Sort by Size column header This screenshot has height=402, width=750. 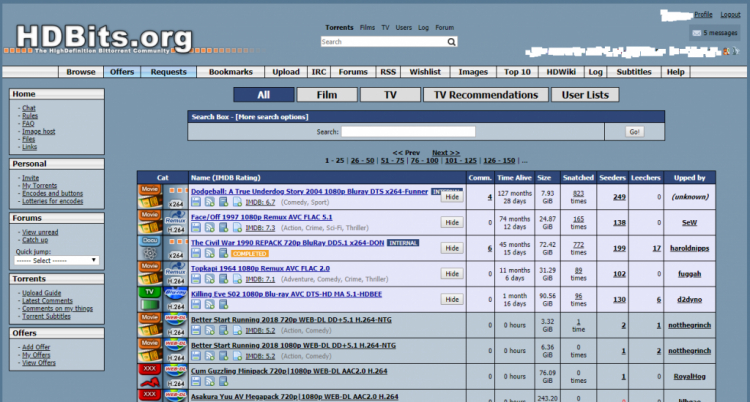544,178
